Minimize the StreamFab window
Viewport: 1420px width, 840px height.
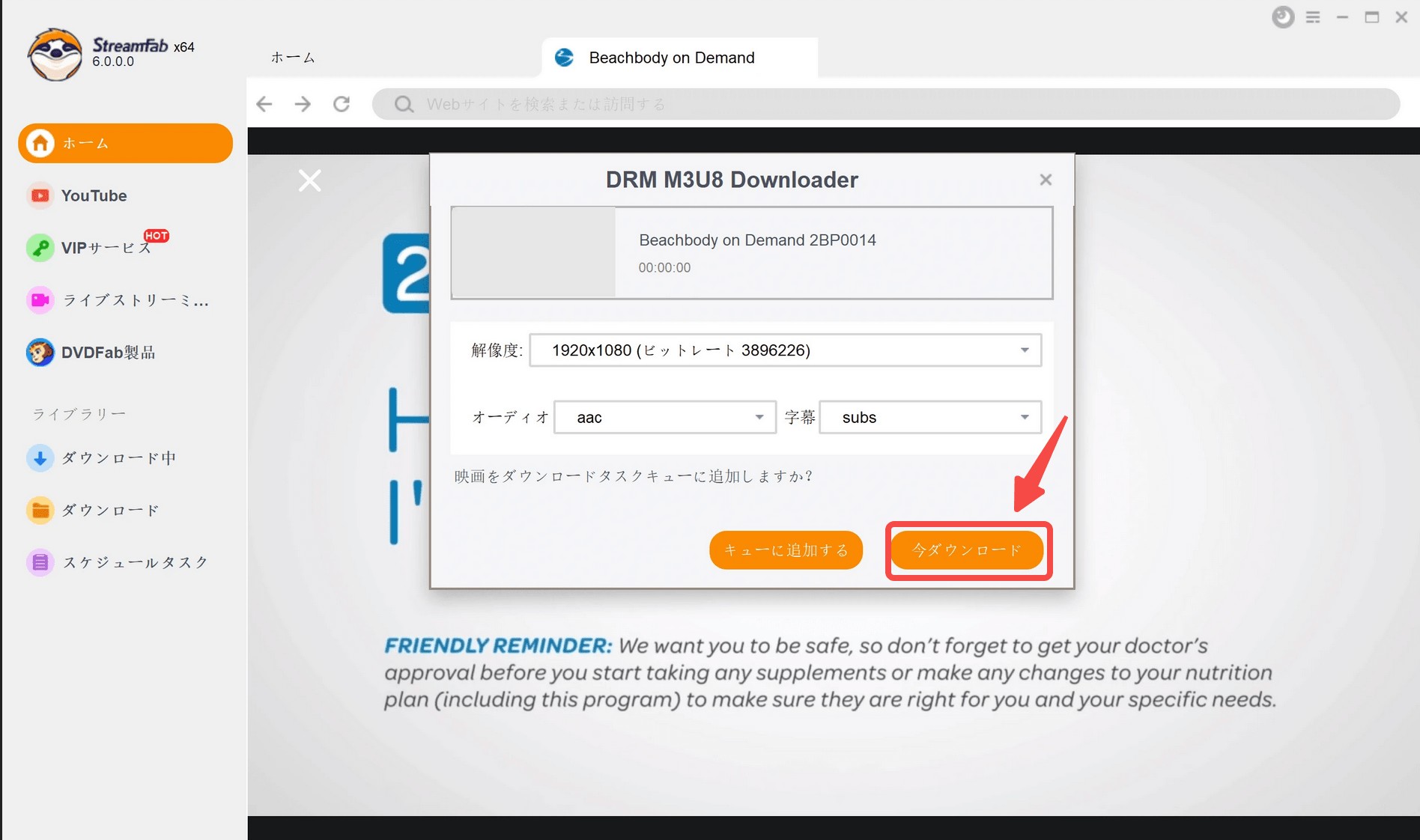point(1342,17)
